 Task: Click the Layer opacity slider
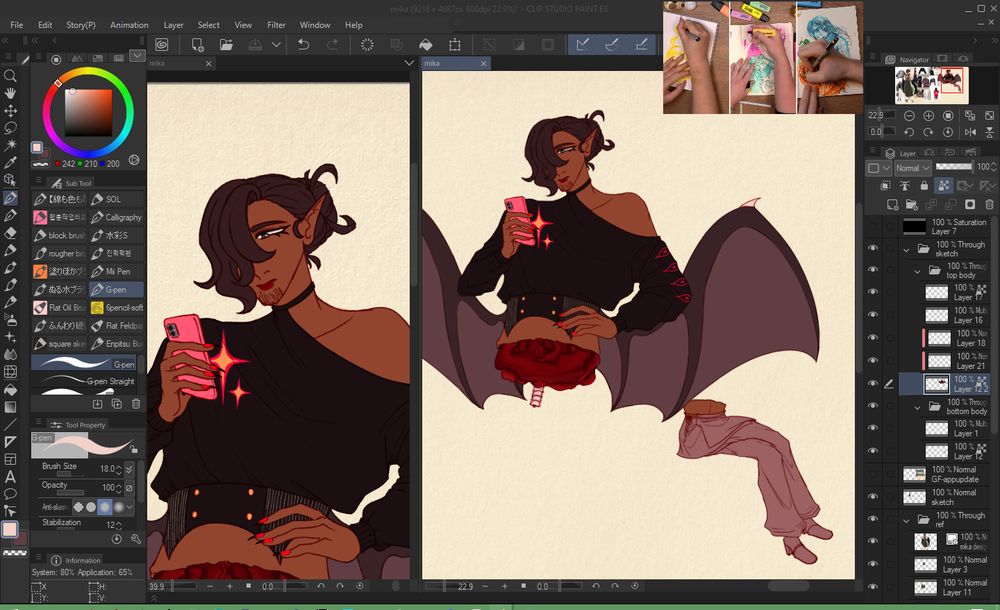tap(953, 167)
